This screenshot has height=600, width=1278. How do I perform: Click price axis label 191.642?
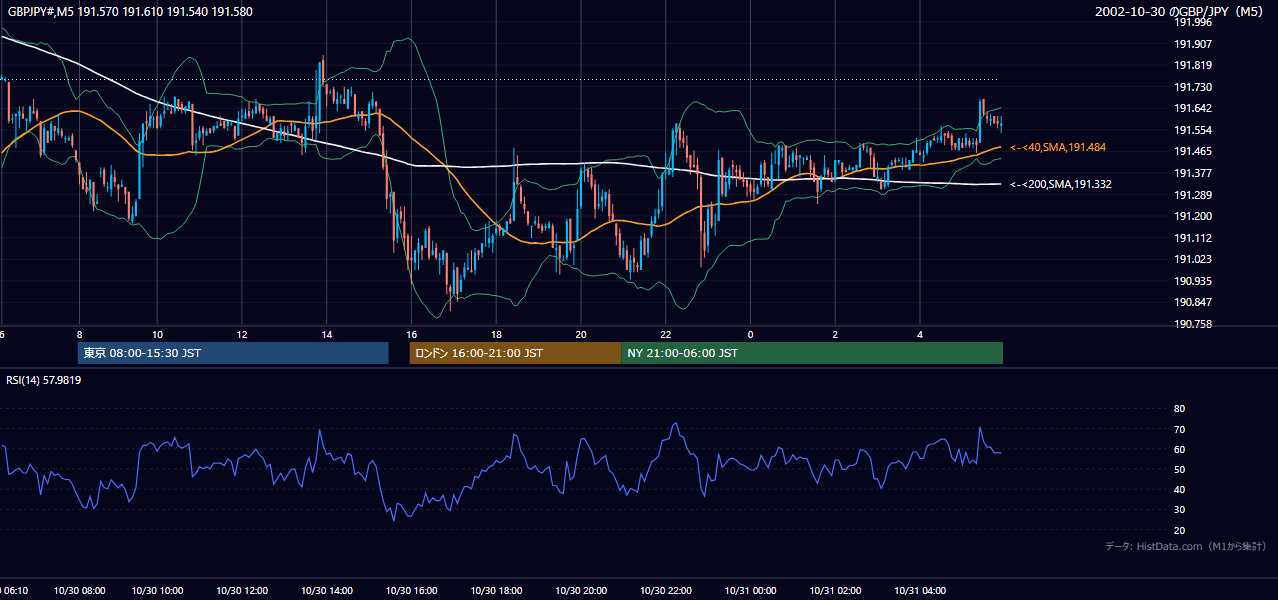click(1192, 109)
